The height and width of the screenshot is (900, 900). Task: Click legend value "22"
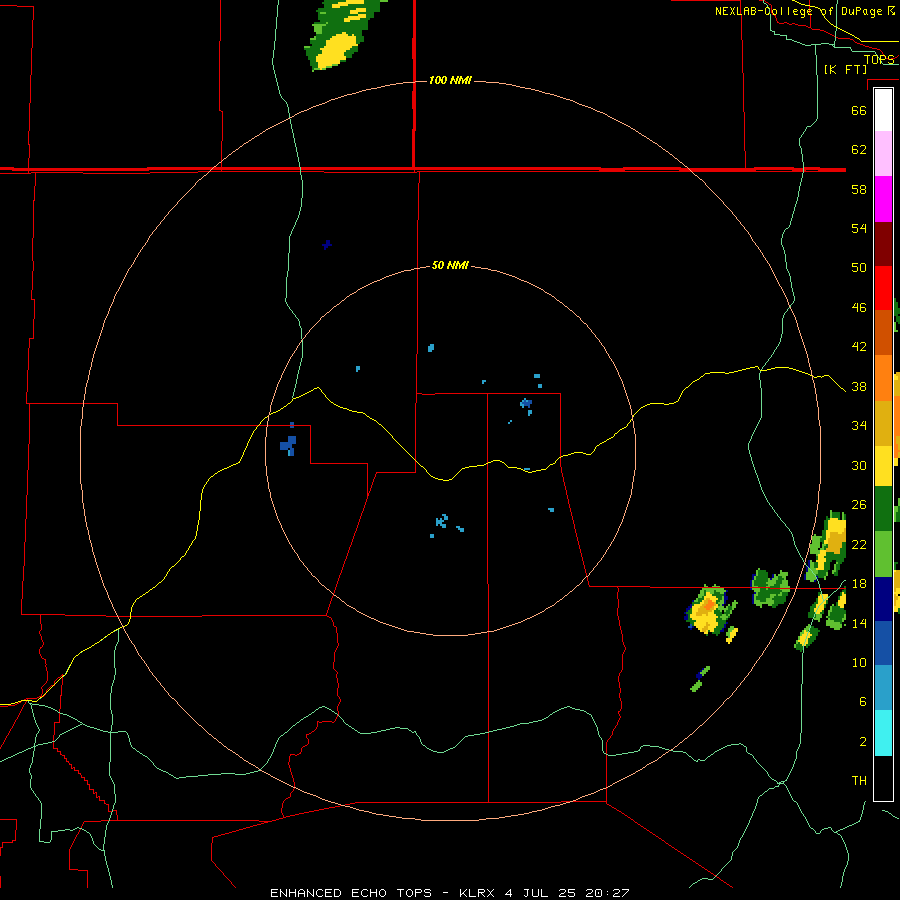click(859, 544)
